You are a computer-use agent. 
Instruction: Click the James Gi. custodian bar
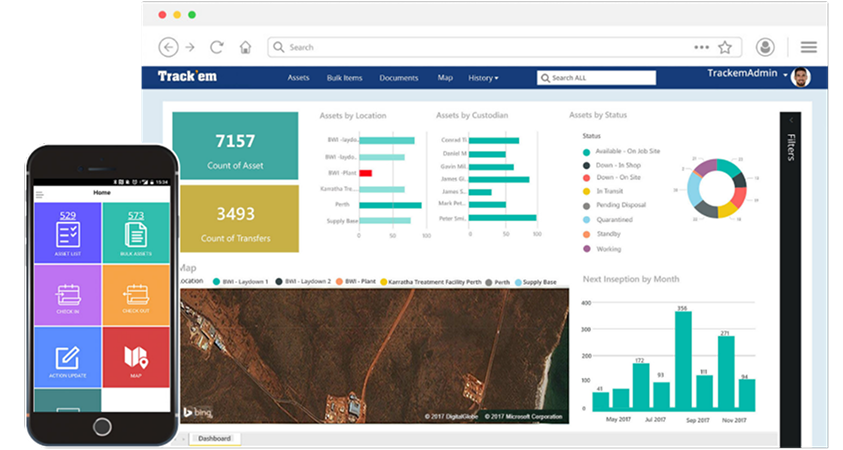(x=499, y=179)
